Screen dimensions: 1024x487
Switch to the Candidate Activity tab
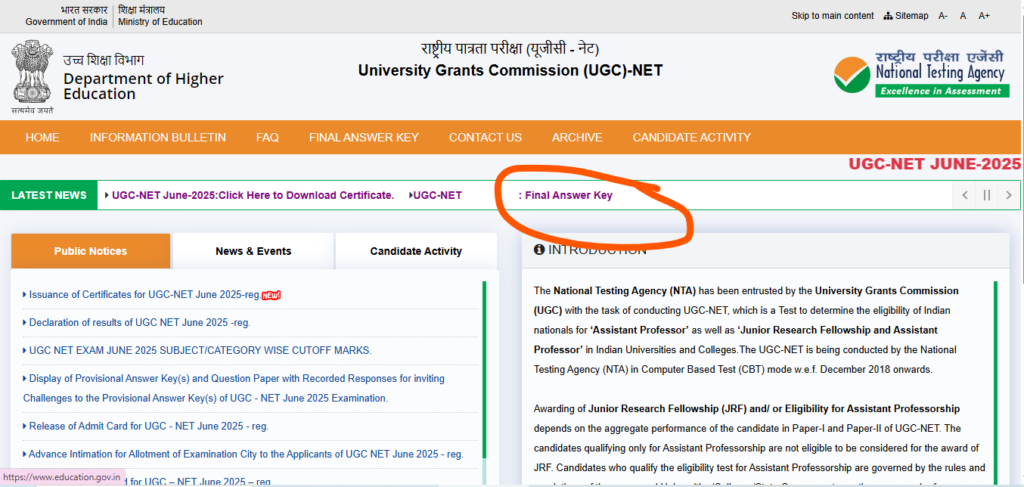416,251
